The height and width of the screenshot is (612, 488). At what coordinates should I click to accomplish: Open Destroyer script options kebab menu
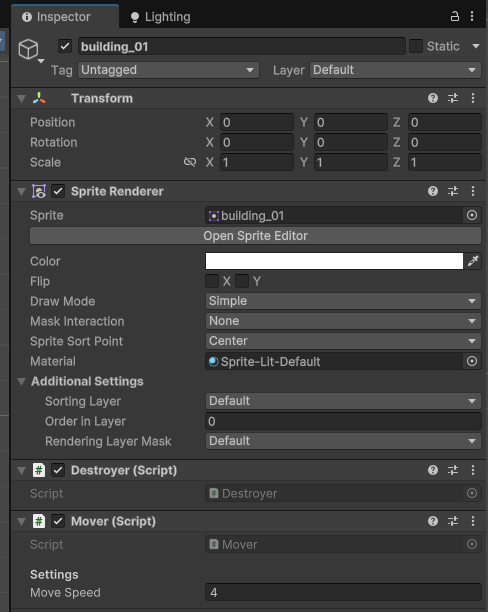click(473, 470)
